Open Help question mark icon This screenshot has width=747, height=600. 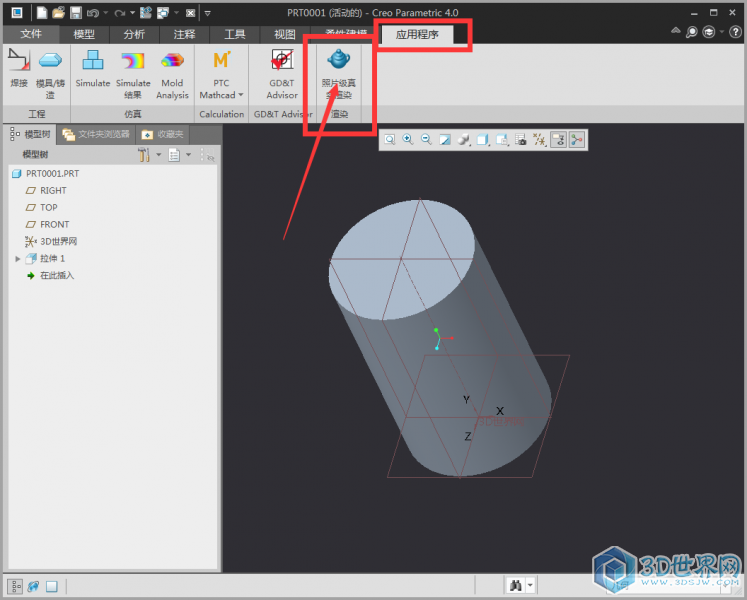click(735, 32)
